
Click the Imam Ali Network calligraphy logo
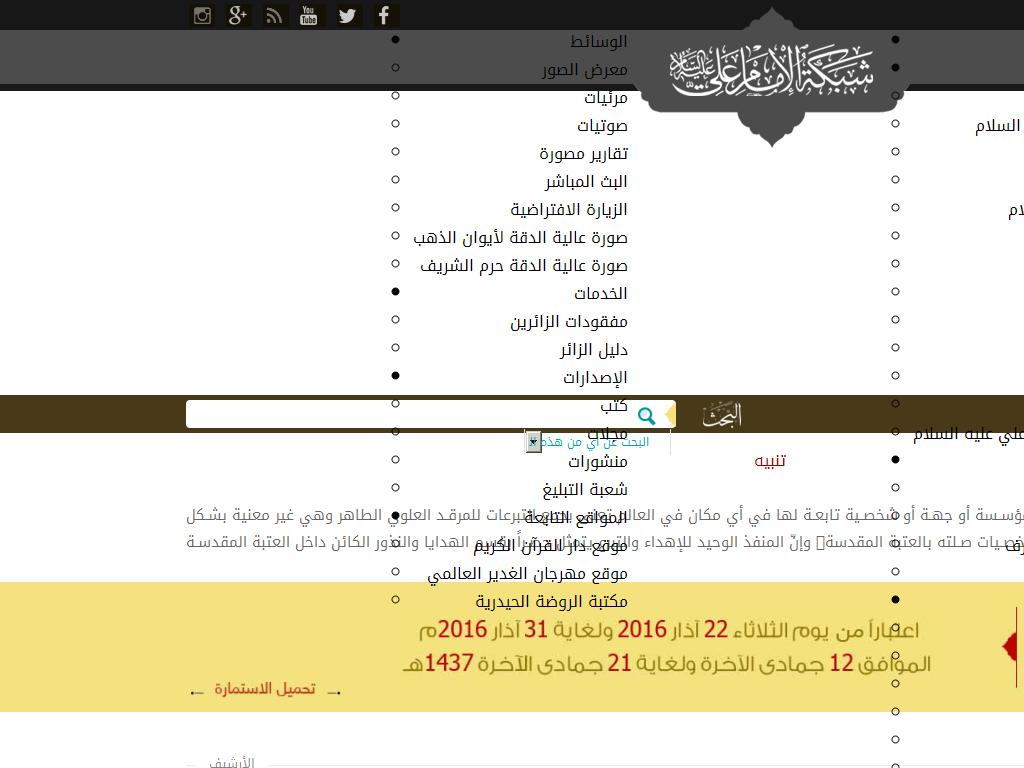771,72
